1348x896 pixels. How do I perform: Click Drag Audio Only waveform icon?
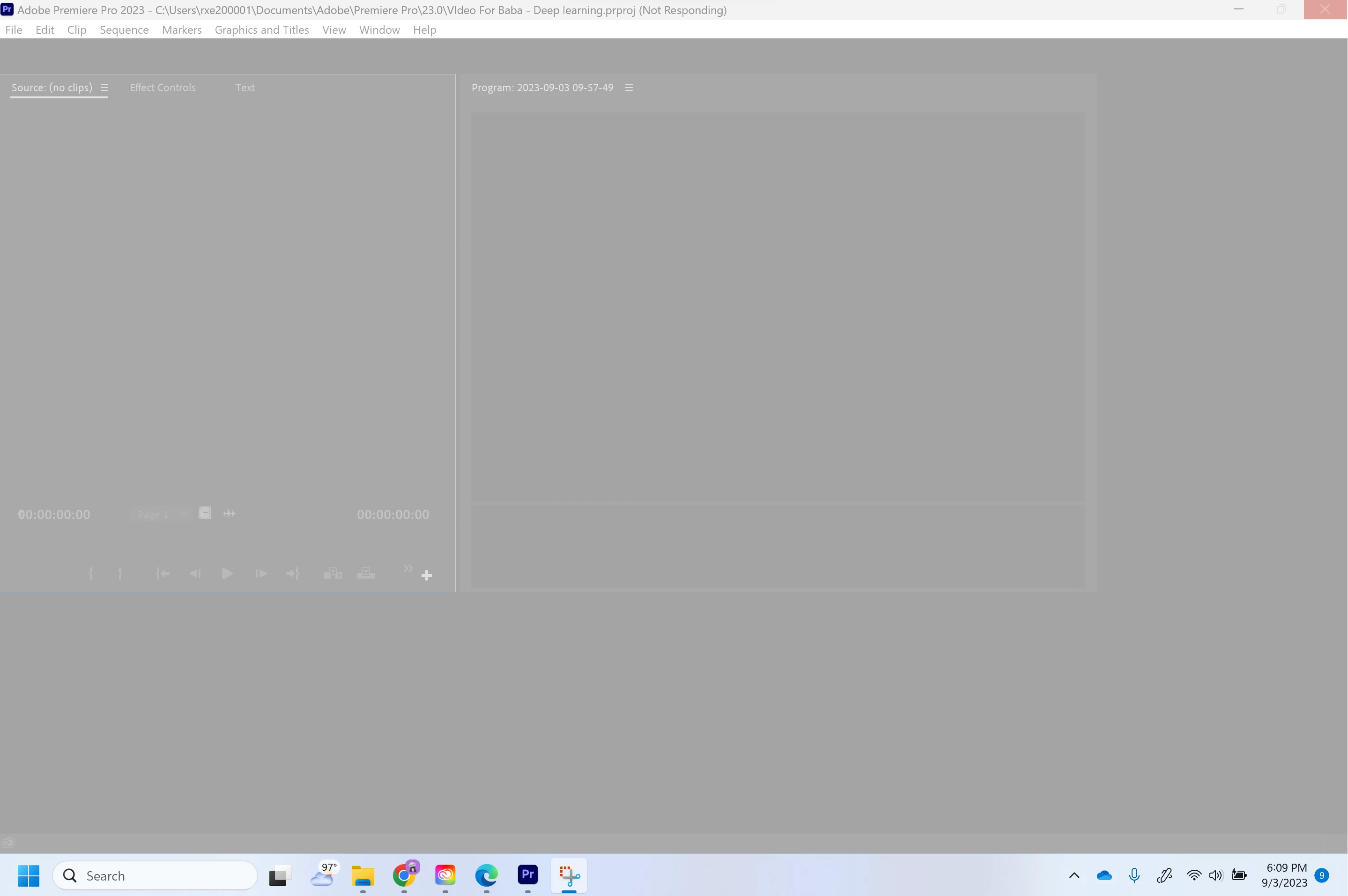229,514
